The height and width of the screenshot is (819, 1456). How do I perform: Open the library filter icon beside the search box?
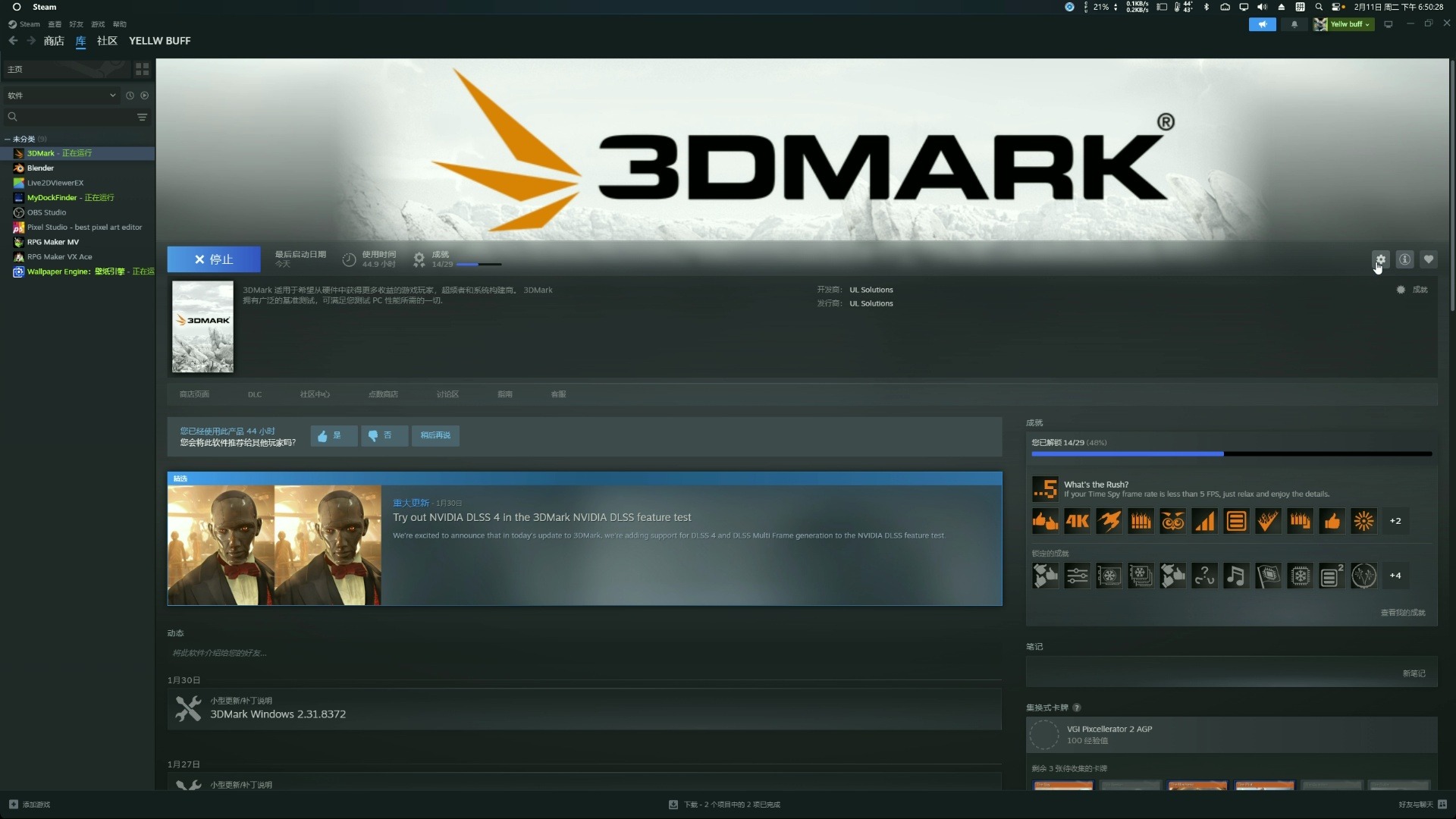(x=142, y=117)
